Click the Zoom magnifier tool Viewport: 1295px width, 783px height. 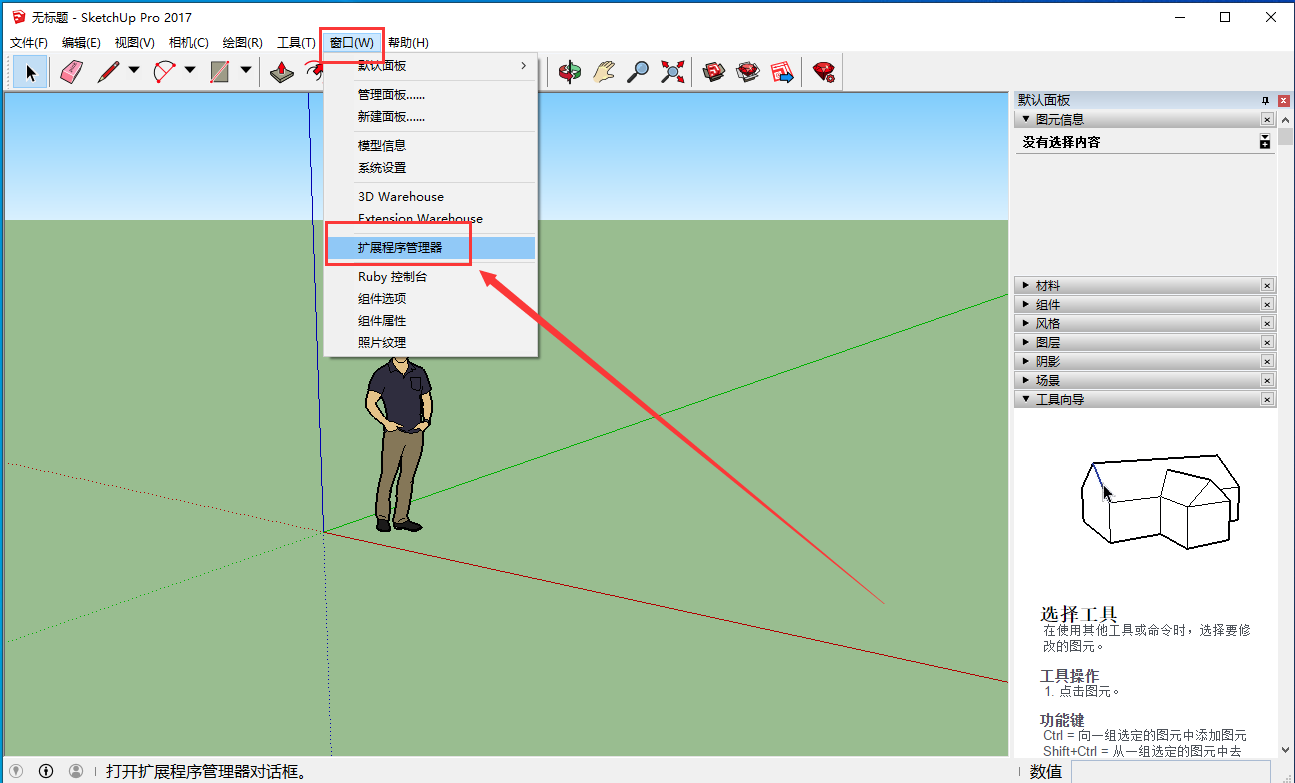point(638,72)
